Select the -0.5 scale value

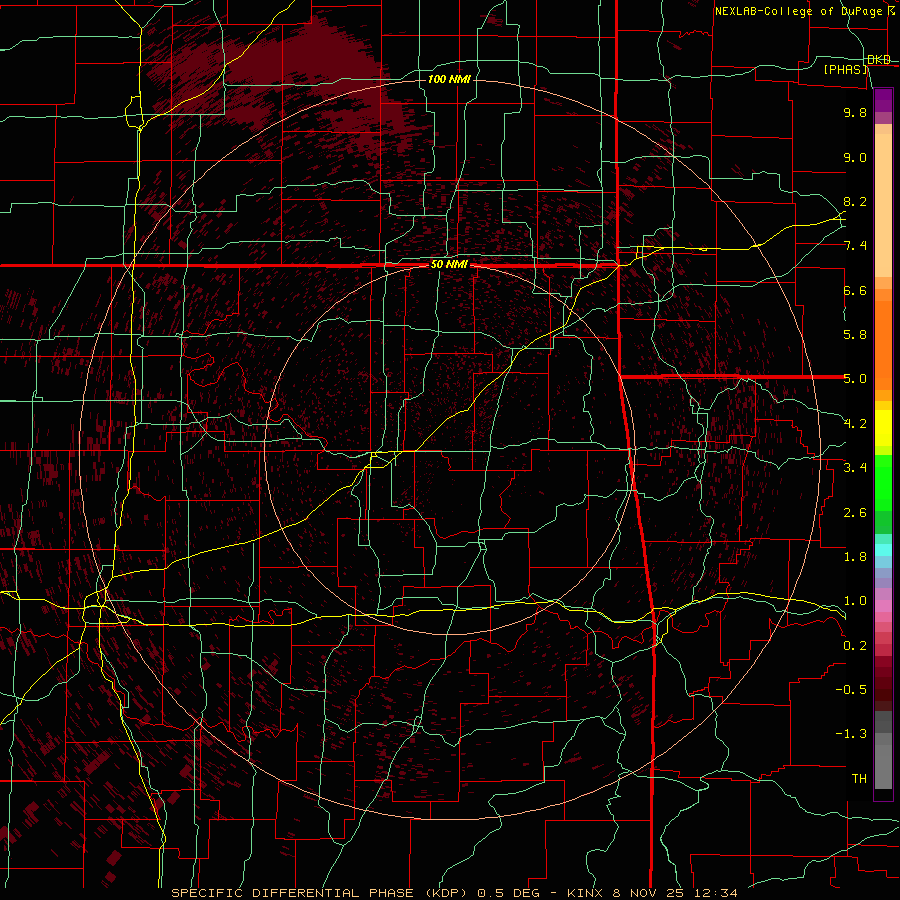[x=851, y=690]
